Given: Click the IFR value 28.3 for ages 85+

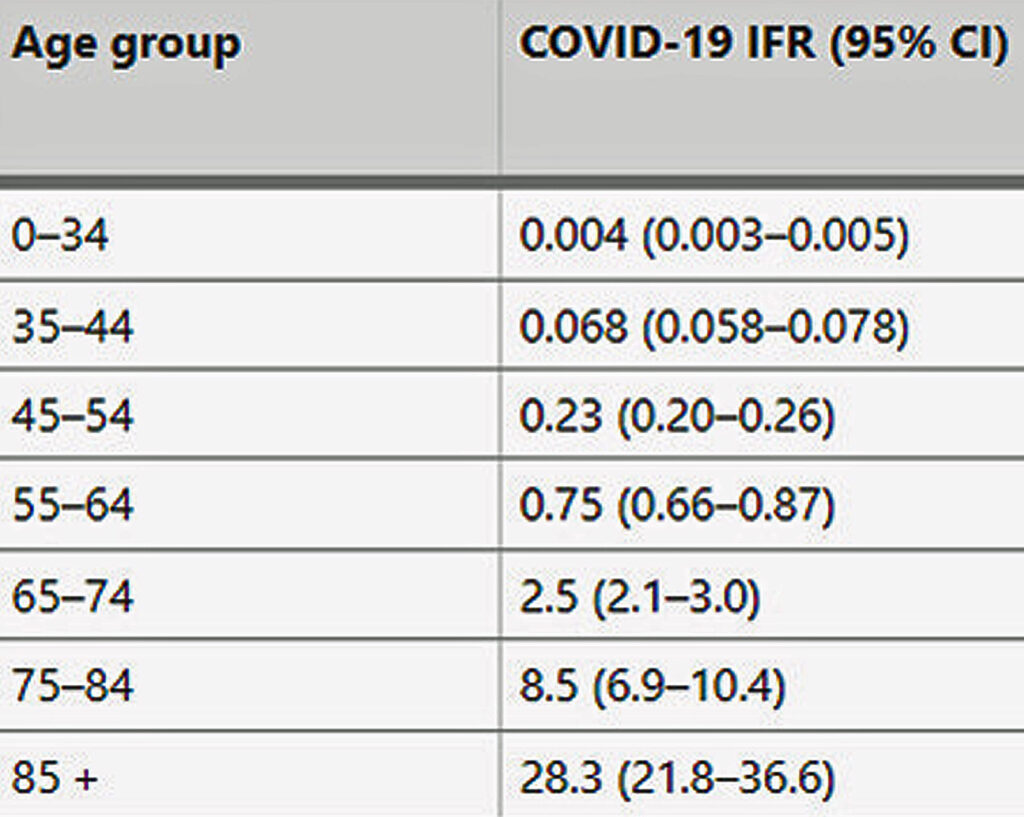Looking at the screenshot, I should pos(559,777).
